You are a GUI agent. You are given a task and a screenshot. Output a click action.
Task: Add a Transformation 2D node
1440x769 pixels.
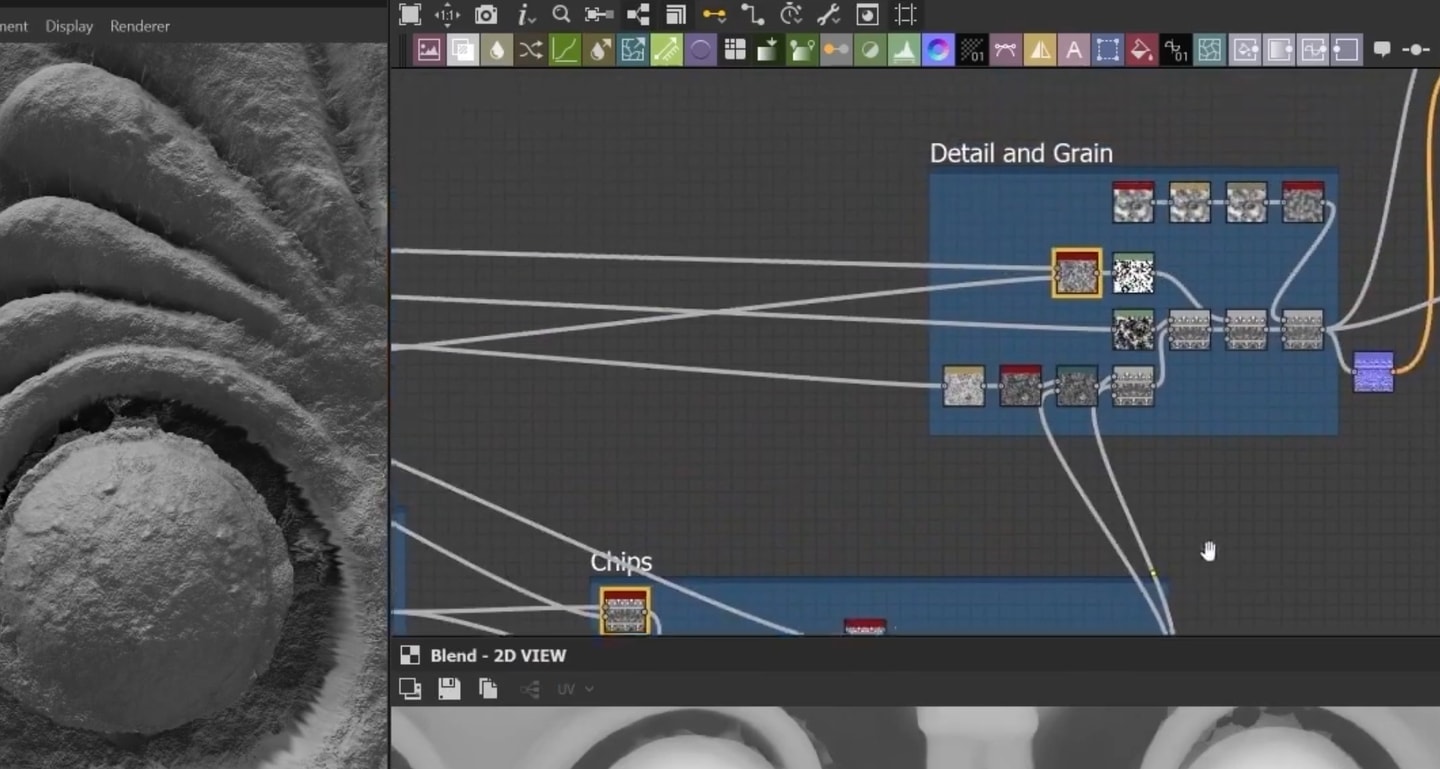point(1108,50)
